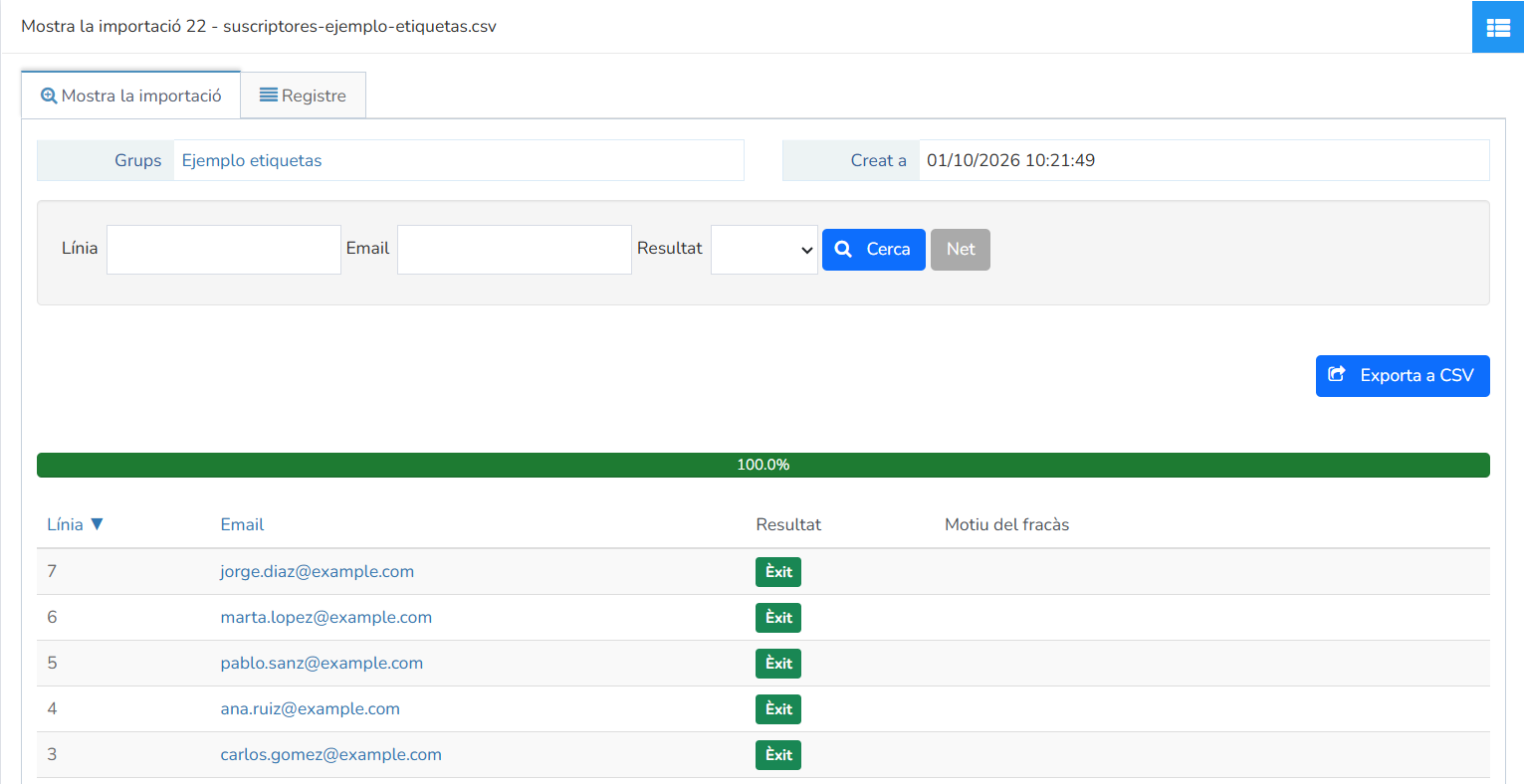Click the Resultat column header
The image size is (1524, 784).
pos(789,524)
